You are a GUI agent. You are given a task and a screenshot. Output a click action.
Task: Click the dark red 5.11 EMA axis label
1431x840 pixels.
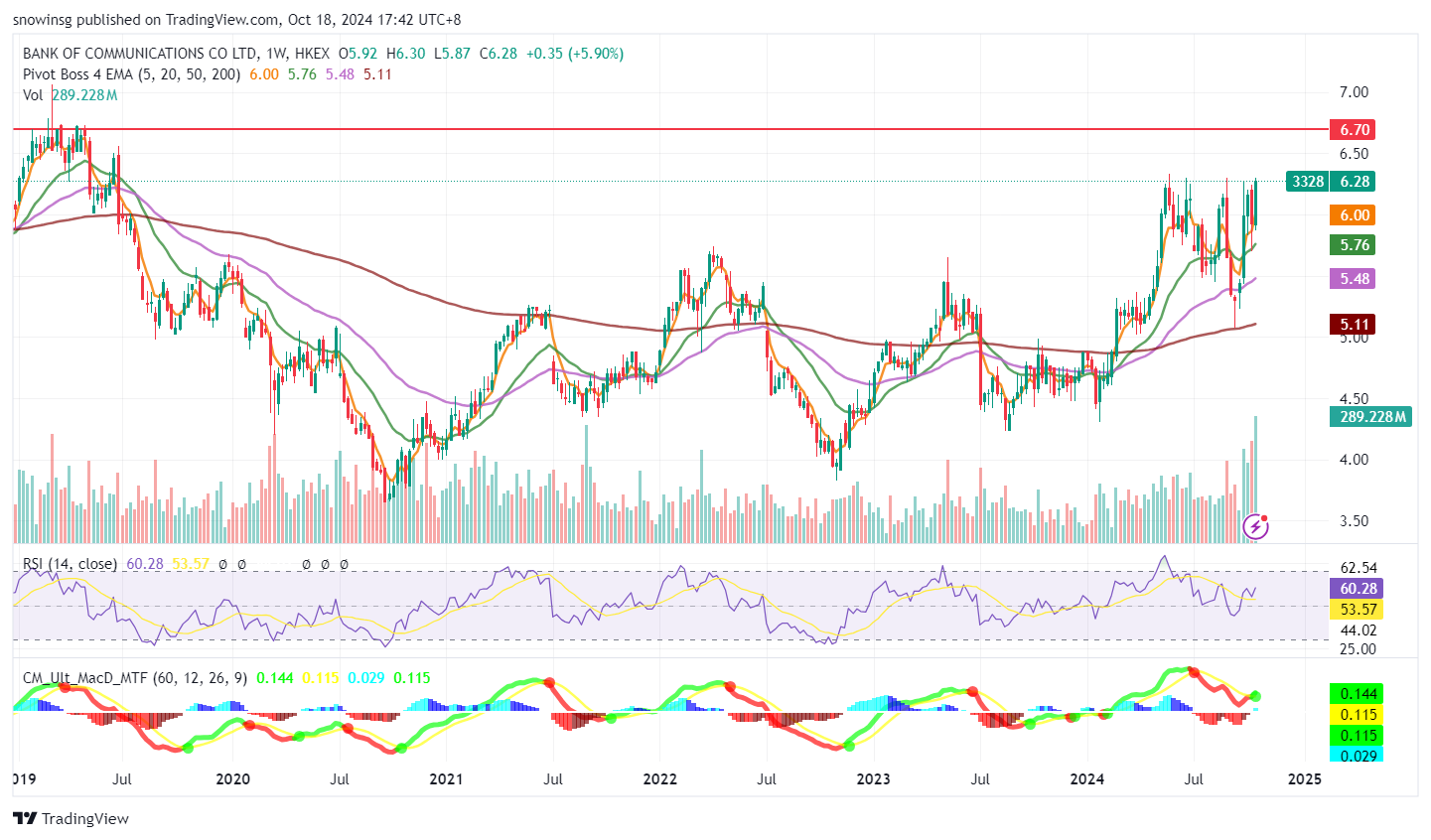(1355, 324)
